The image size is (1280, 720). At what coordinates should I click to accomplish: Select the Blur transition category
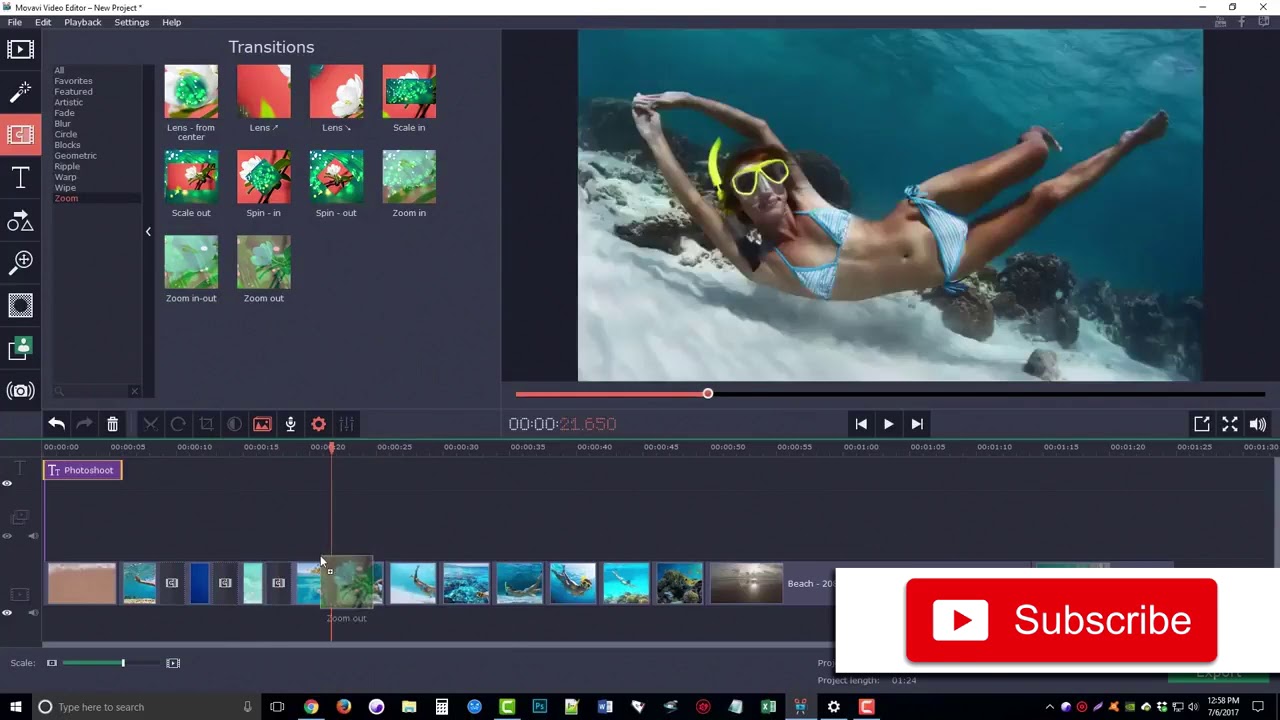tap(62, 124)
